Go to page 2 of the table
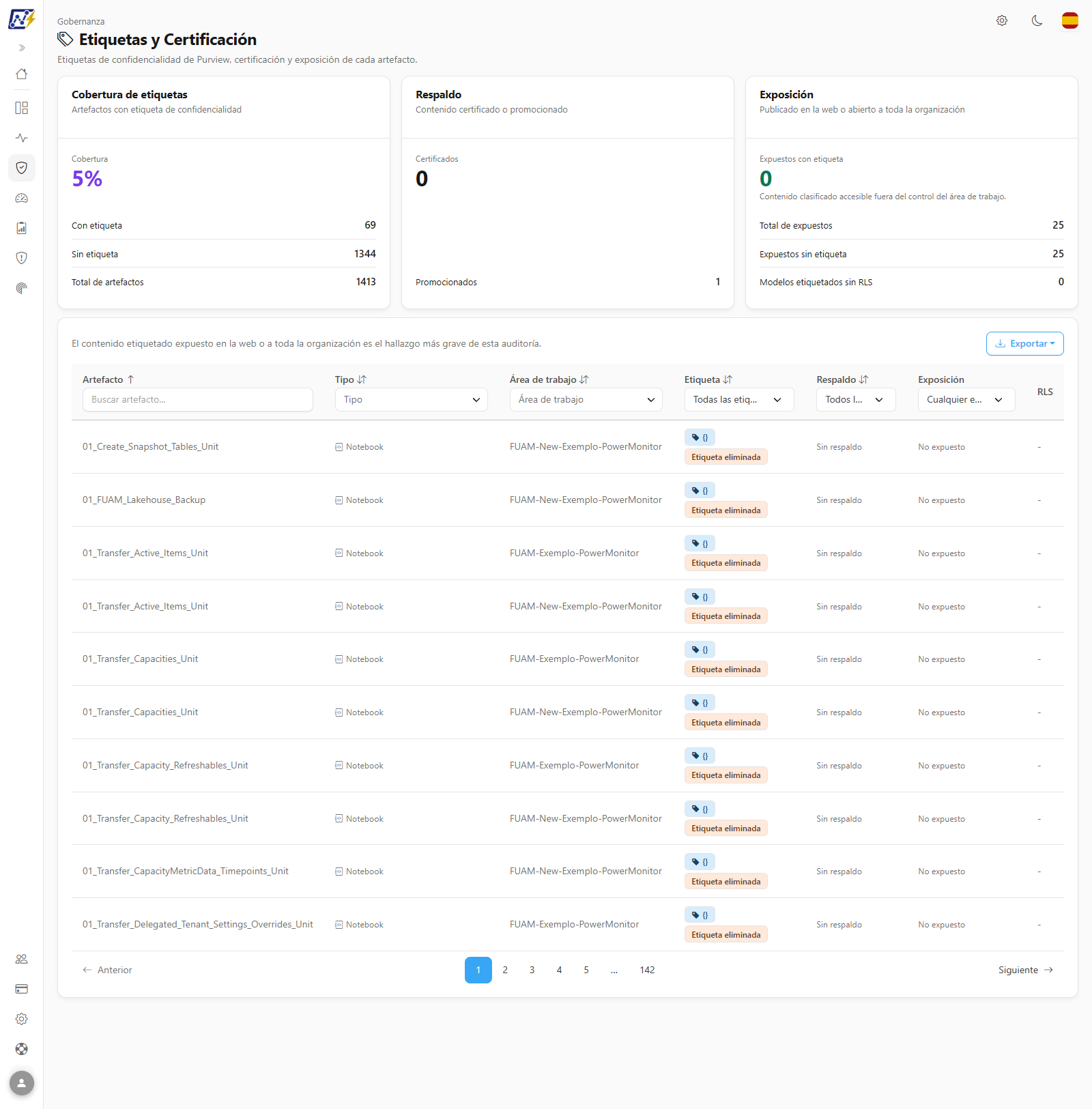 (x=505, y=970)
